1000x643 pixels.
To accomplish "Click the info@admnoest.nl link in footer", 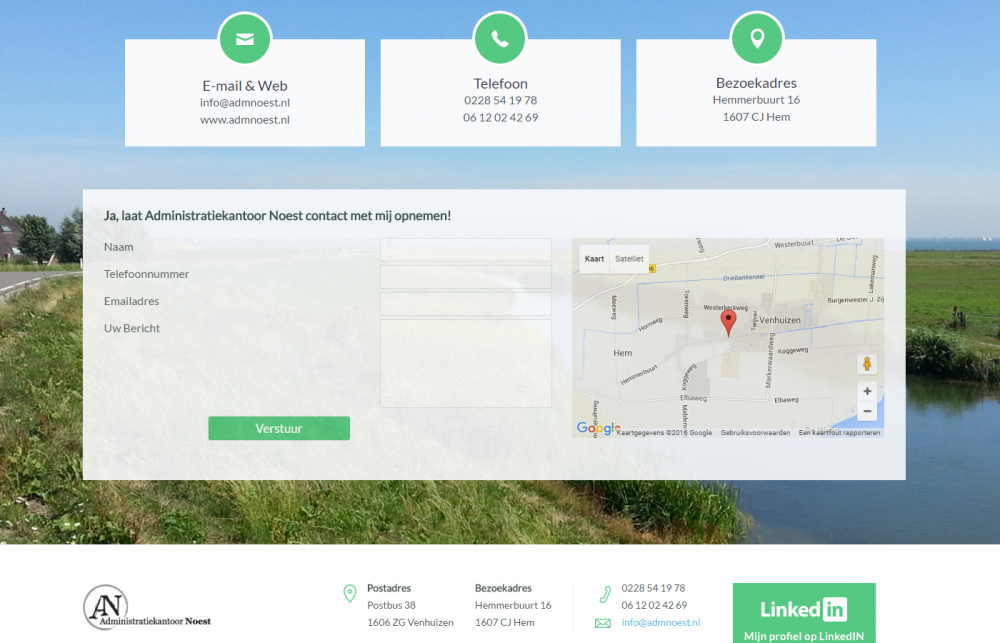I will [661, 623].
